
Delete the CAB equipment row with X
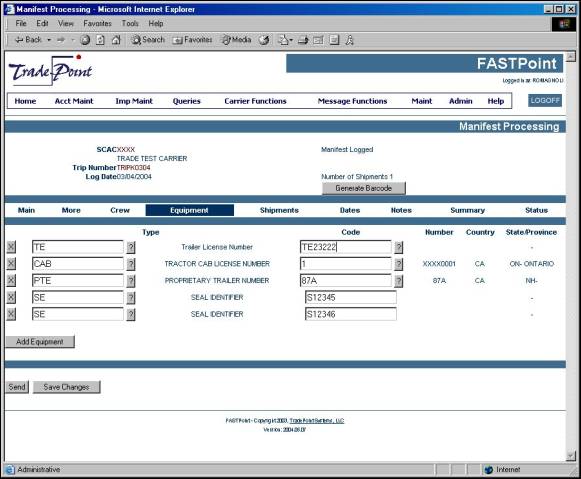tap(11, 263)
